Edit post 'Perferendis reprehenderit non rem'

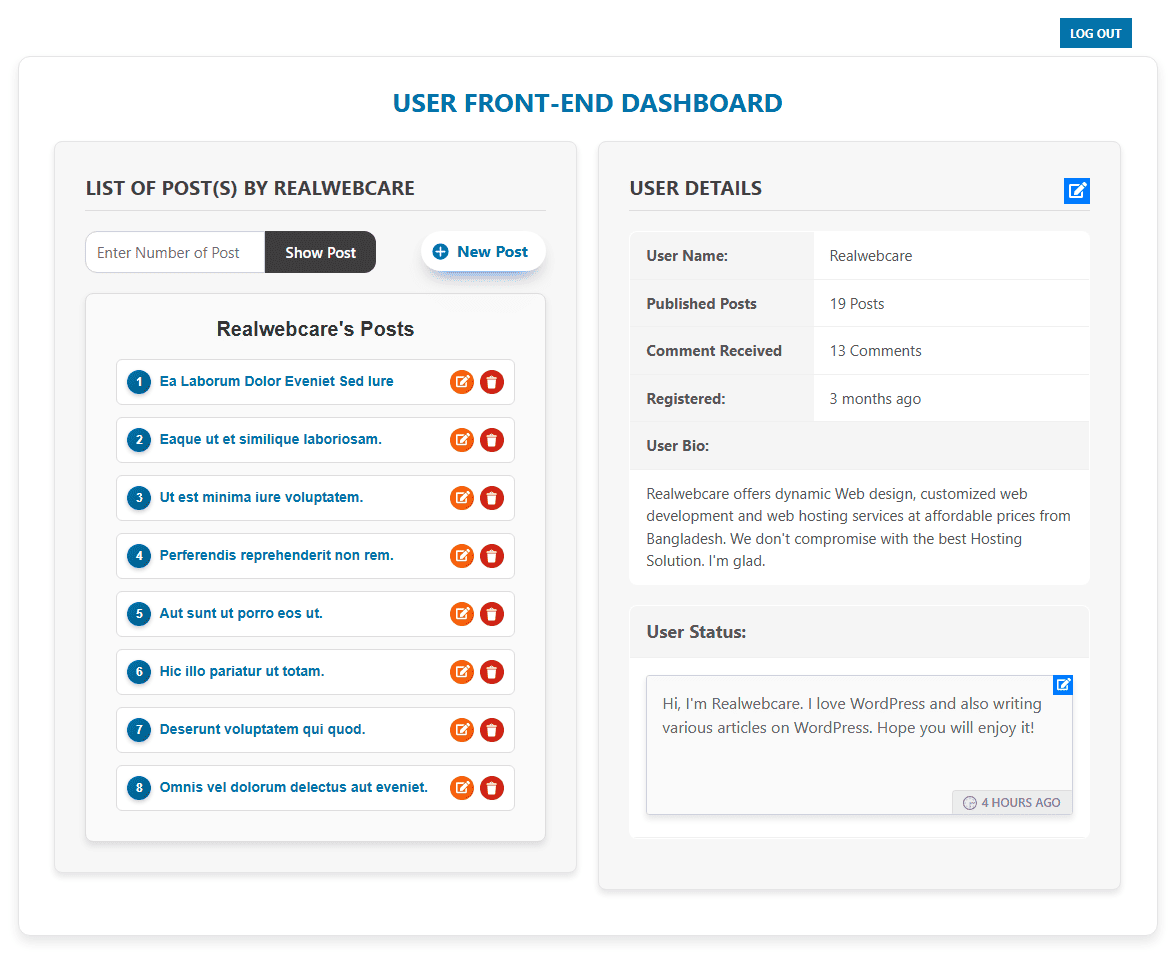(461, 556)
